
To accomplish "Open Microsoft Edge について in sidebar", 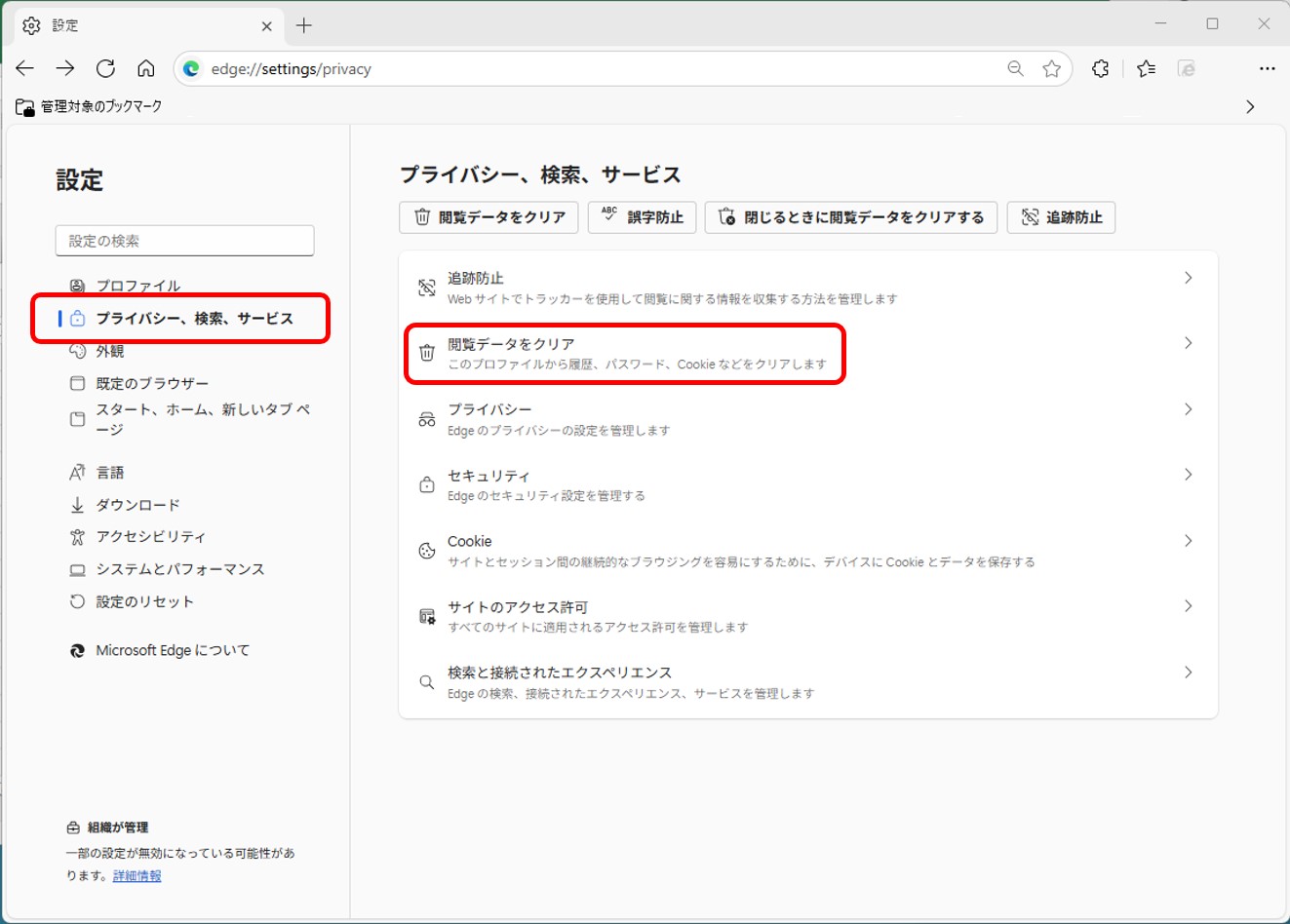I will coord(172,650).
